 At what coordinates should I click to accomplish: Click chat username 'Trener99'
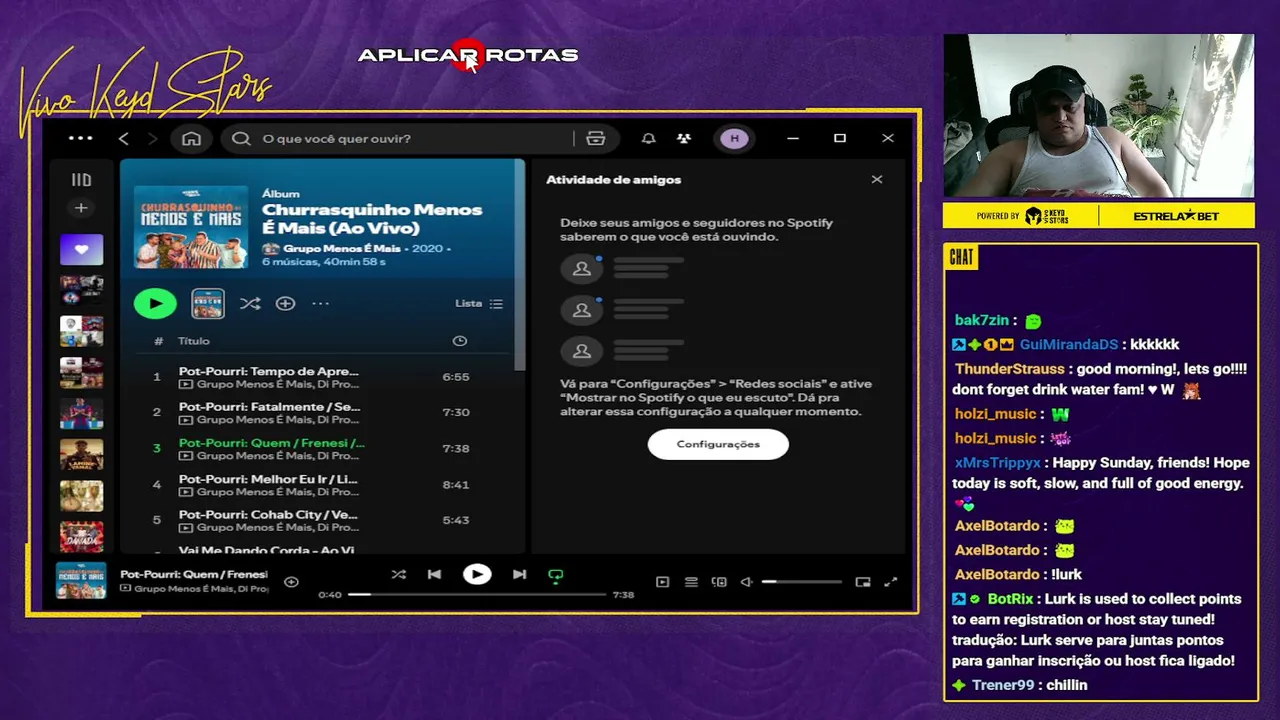tap(1003, 685)
